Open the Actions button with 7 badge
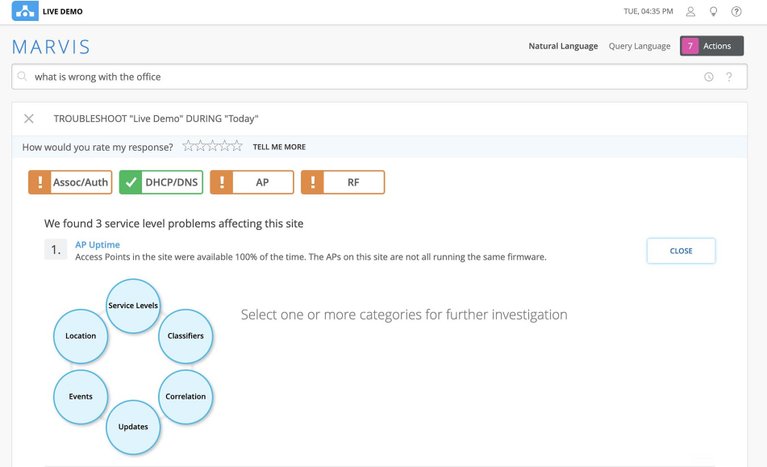The image size is (767, 467). click(712, 46)
